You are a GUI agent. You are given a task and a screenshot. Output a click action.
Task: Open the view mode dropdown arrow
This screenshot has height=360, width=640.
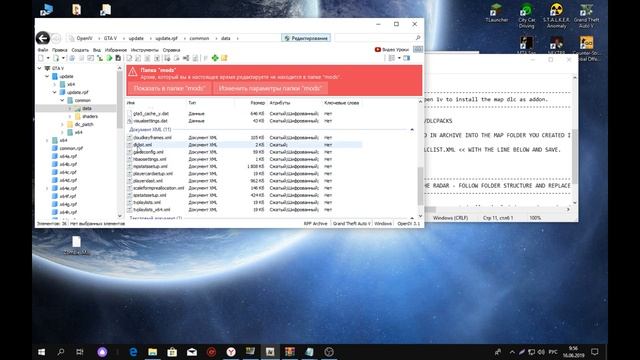(x=399, y=58)
